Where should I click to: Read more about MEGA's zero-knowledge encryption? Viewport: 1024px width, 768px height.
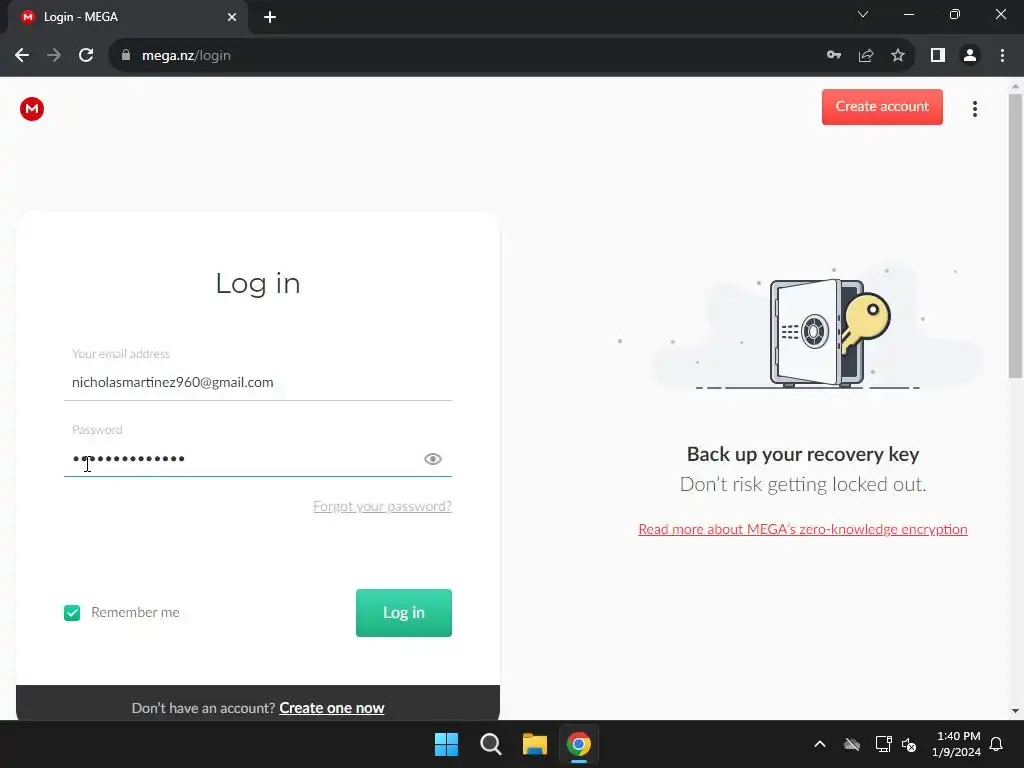[x=803, y=529]
